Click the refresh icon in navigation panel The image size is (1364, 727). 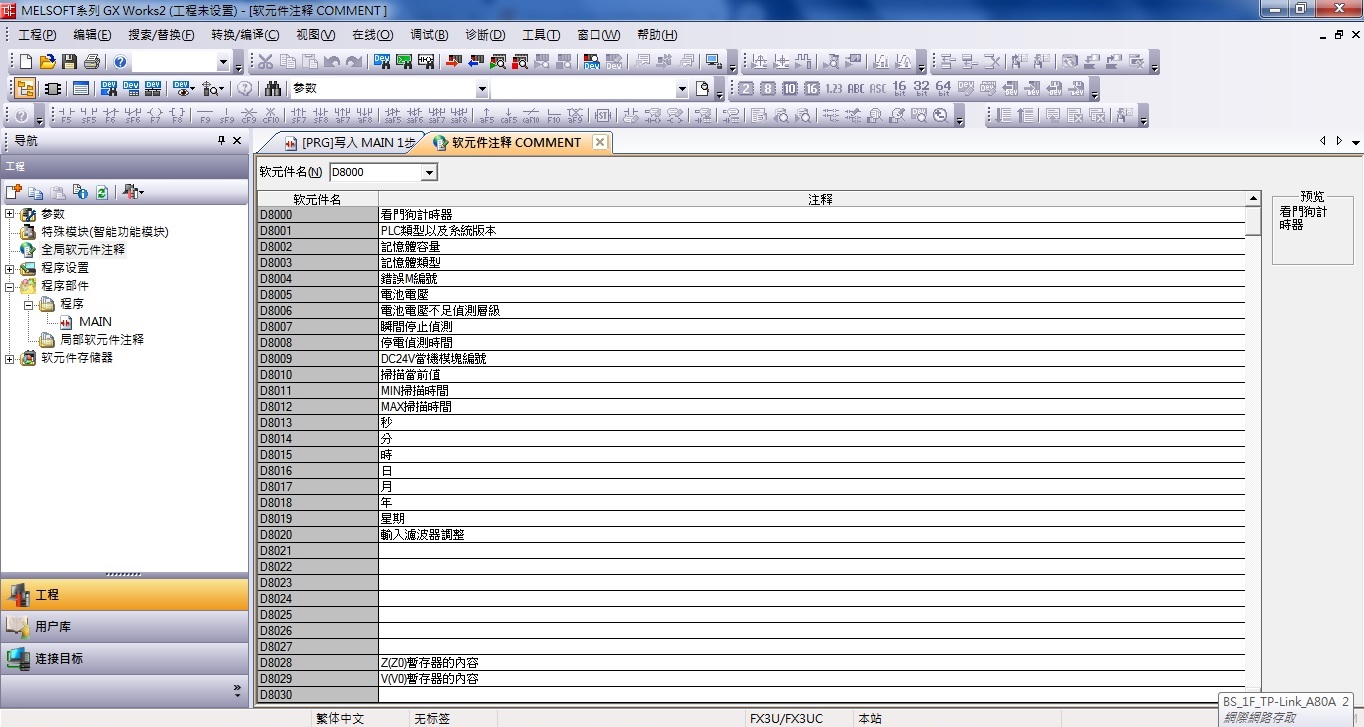pos(102,192)
